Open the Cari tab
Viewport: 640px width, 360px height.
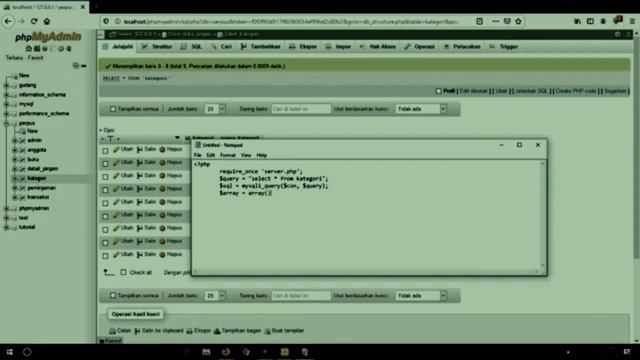222,47
